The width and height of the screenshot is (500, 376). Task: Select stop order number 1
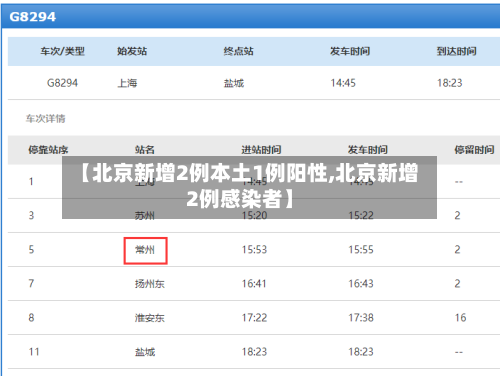[x=31, y=182]
